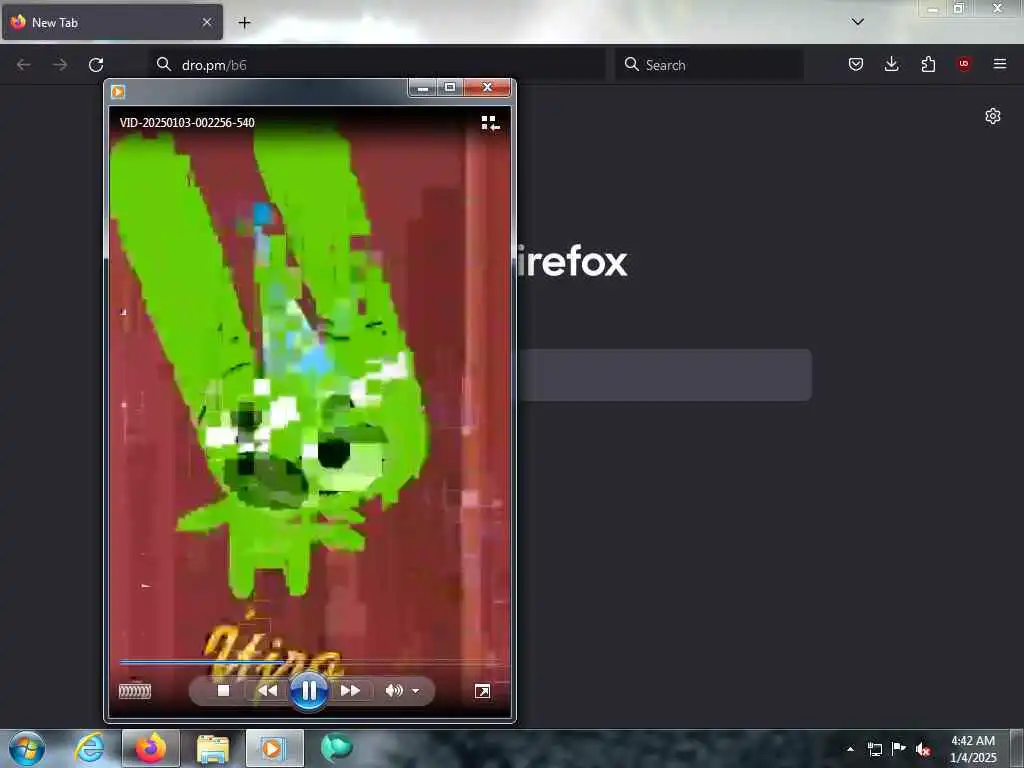Open the network tray icon
Image resolution: width=1024 pixels, height=768 pixels.
tap(874, 749)
